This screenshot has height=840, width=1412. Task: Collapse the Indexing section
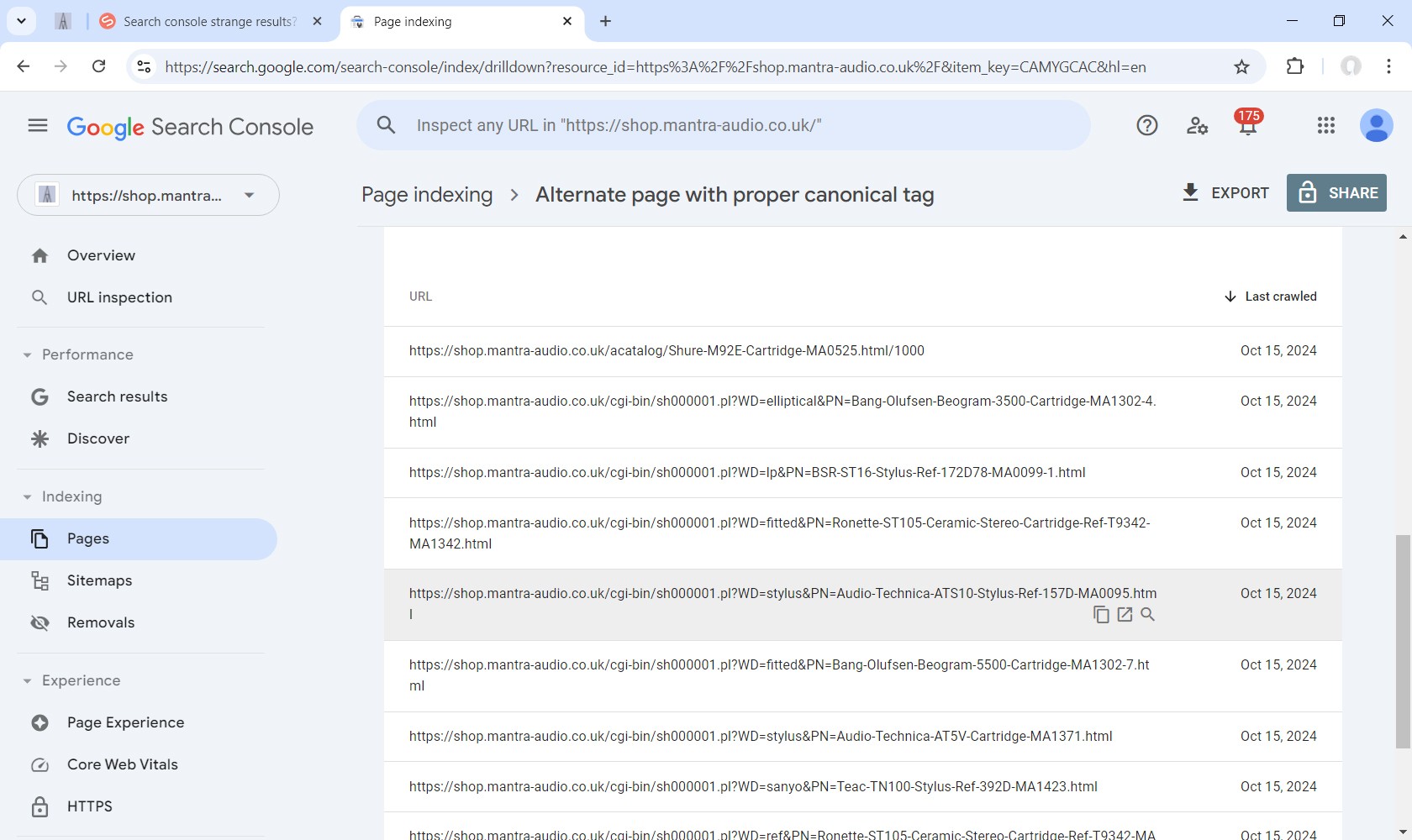[x=27, y=497]
